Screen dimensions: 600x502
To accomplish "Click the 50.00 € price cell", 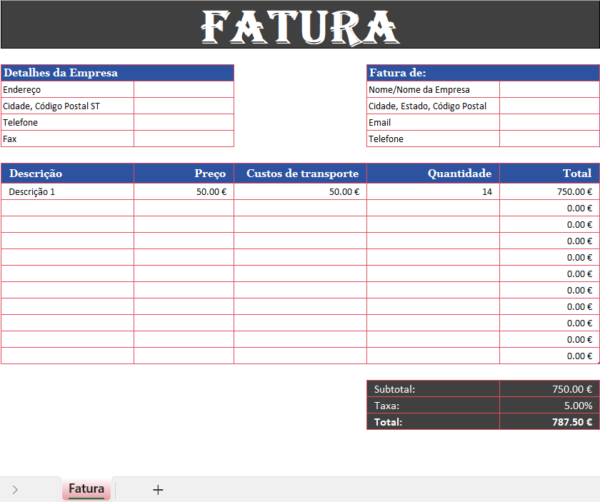I will click(184, 192).
